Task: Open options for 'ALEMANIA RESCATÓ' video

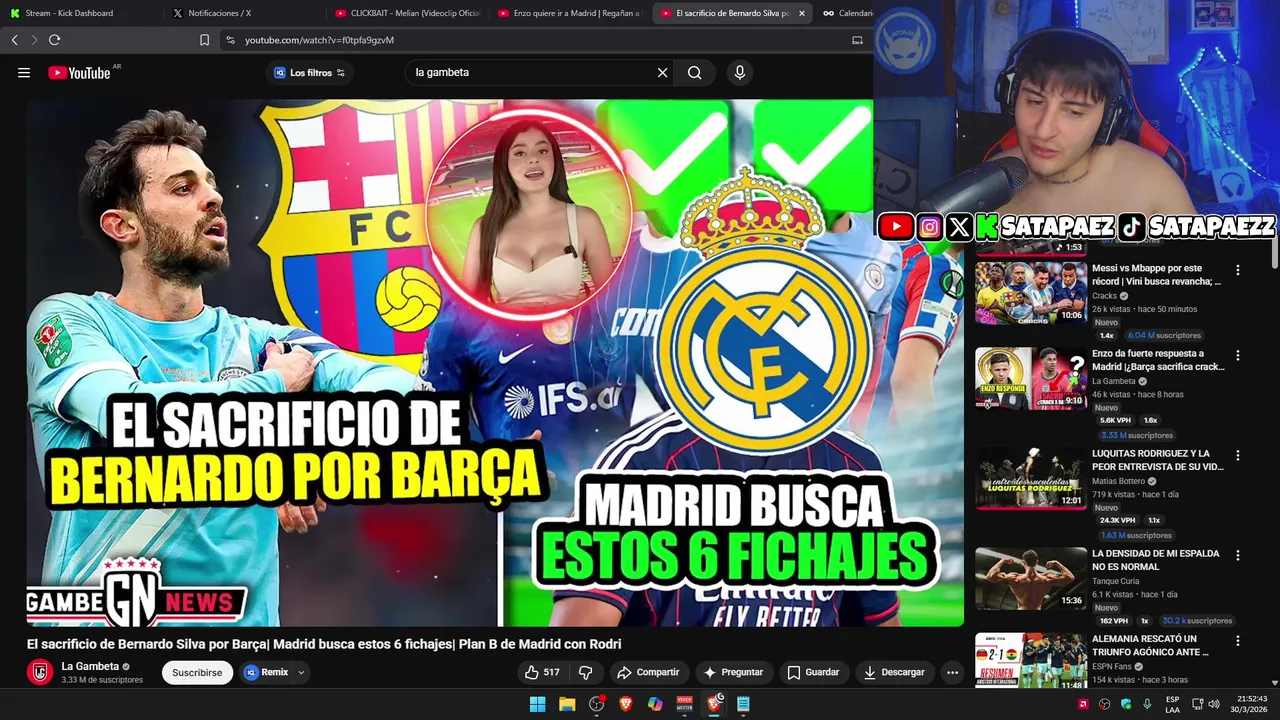Action: (1238, 640)
